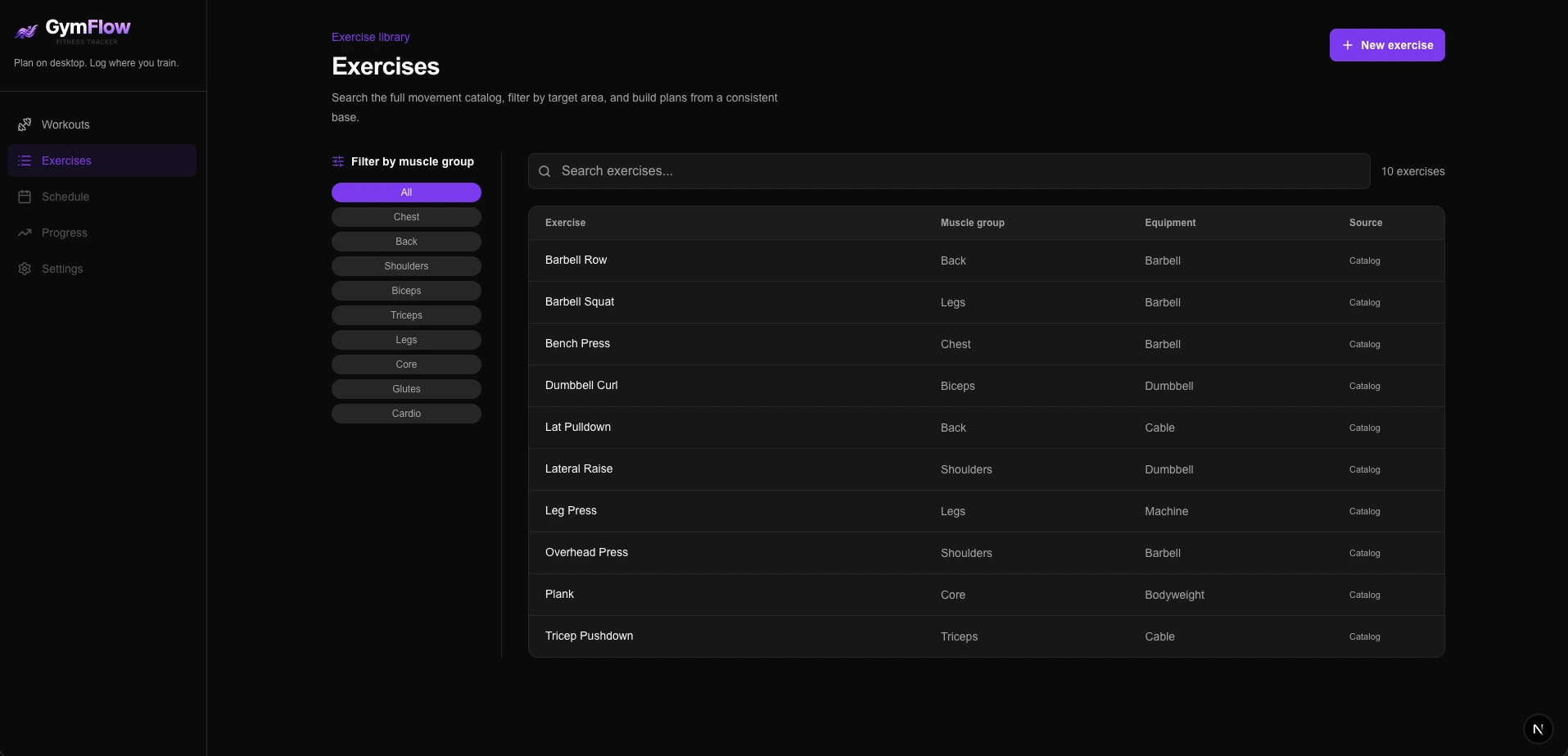The height and width of the screenshot is (756, 1568).
Task: Click the Chest cell in Bench Press row
Action: pyautogui.click(x=956, y=344)
